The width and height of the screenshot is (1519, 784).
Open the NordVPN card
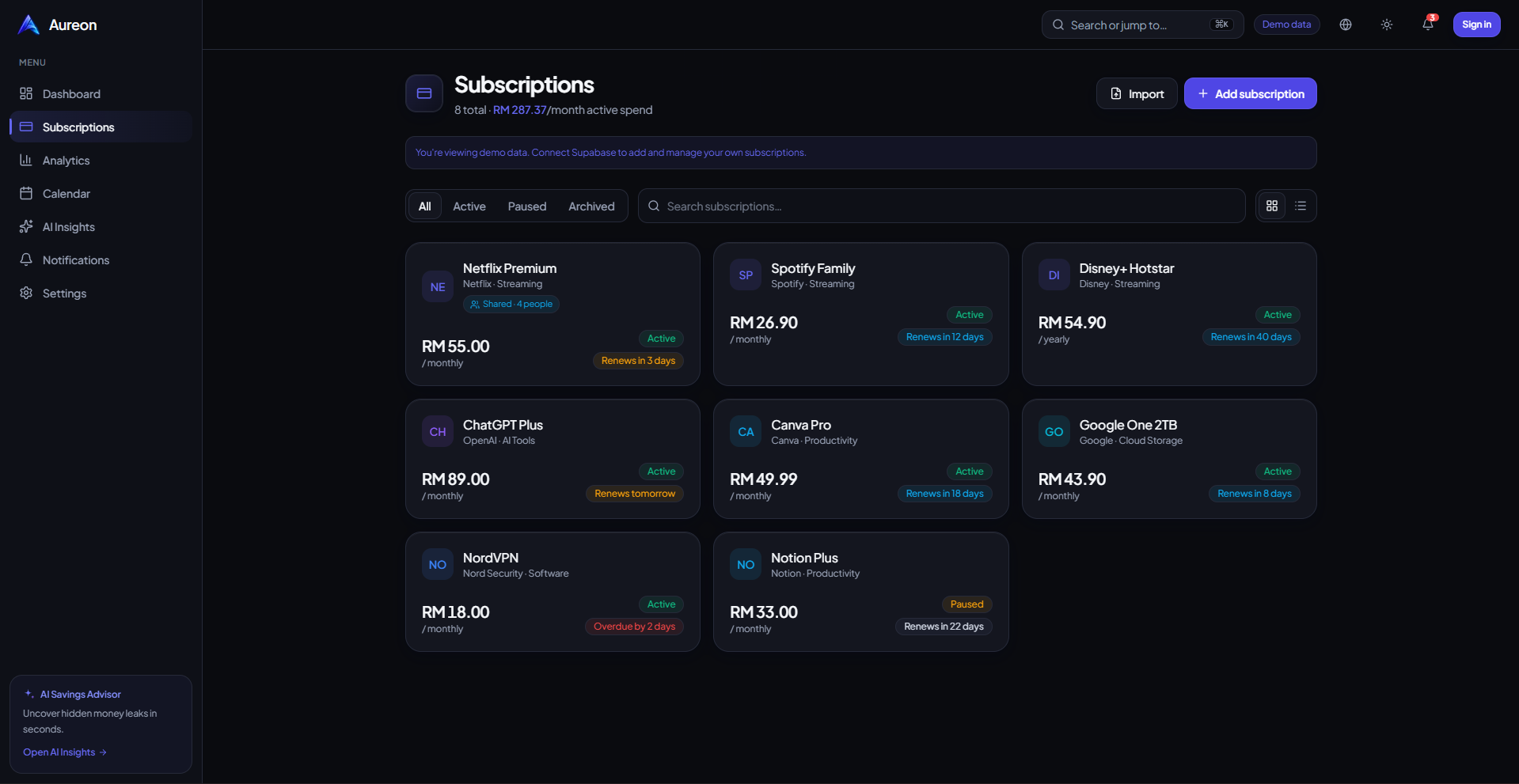553,592
